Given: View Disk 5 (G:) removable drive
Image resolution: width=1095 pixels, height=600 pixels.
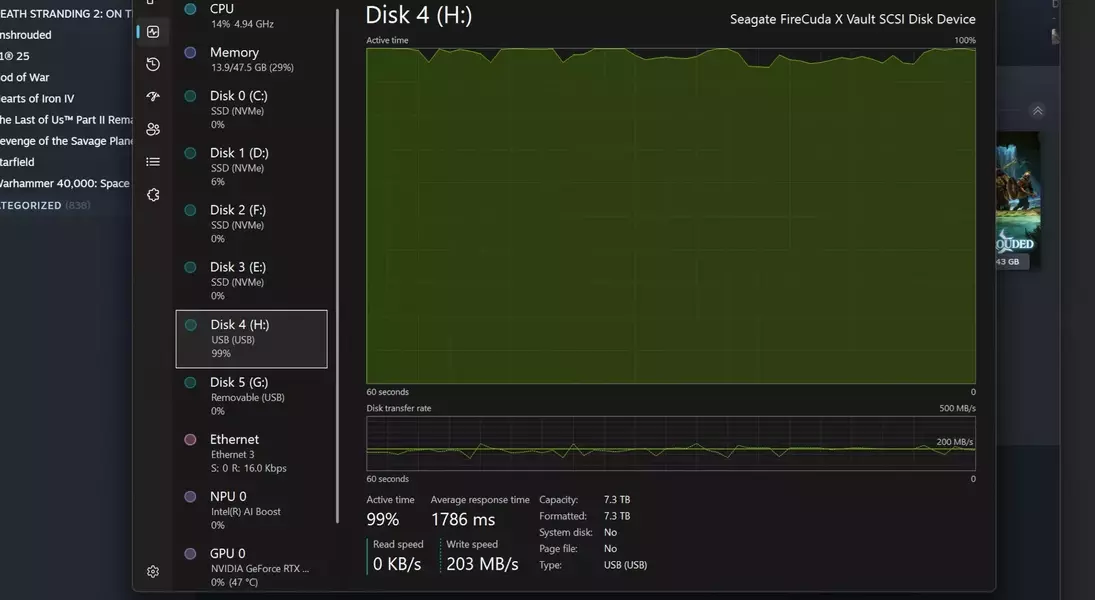Looking at the screenshot, I should 250,395.
